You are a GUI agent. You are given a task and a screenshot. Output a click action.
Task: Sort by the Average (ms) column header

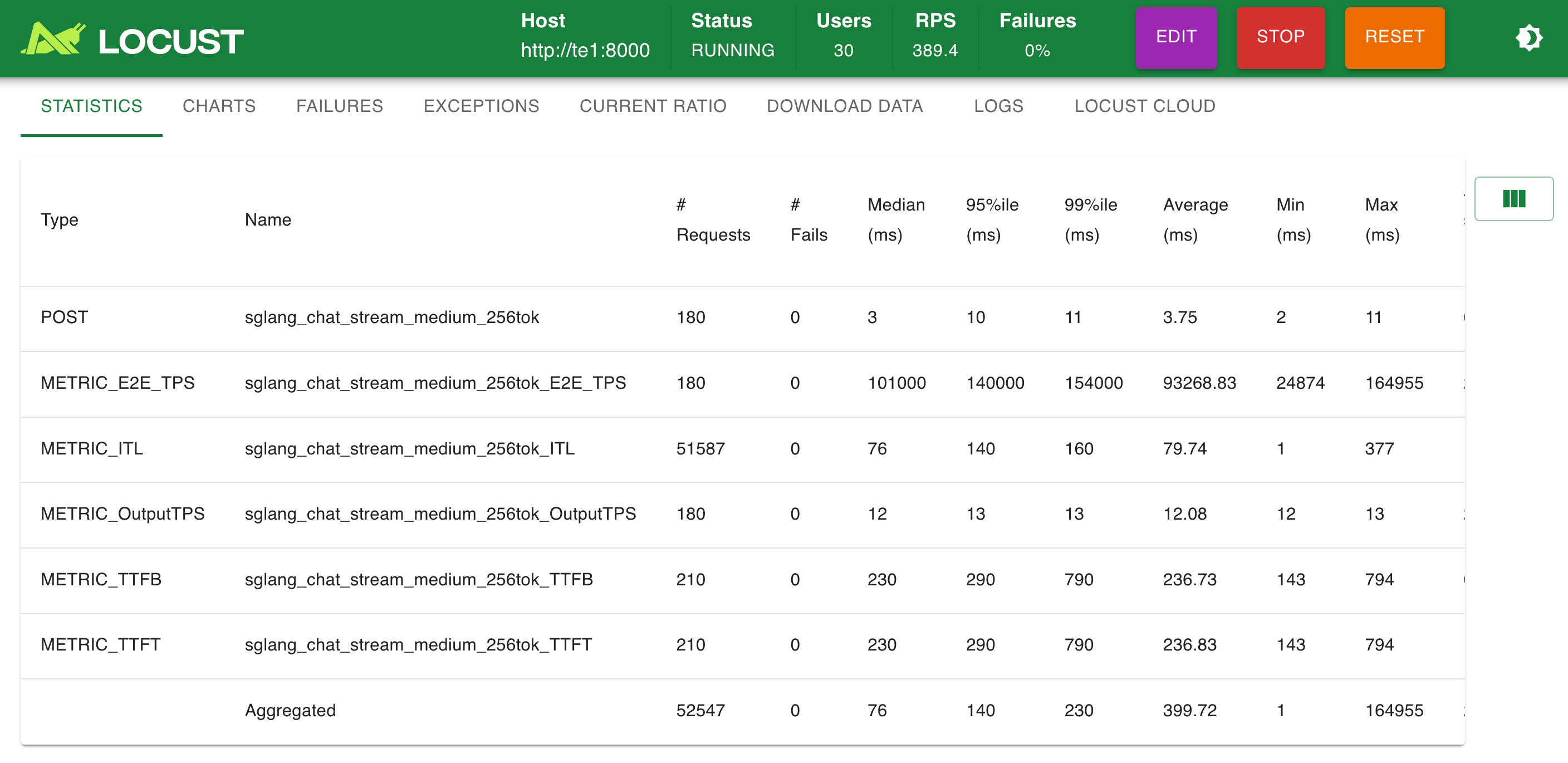click(x=1195, y=220)
